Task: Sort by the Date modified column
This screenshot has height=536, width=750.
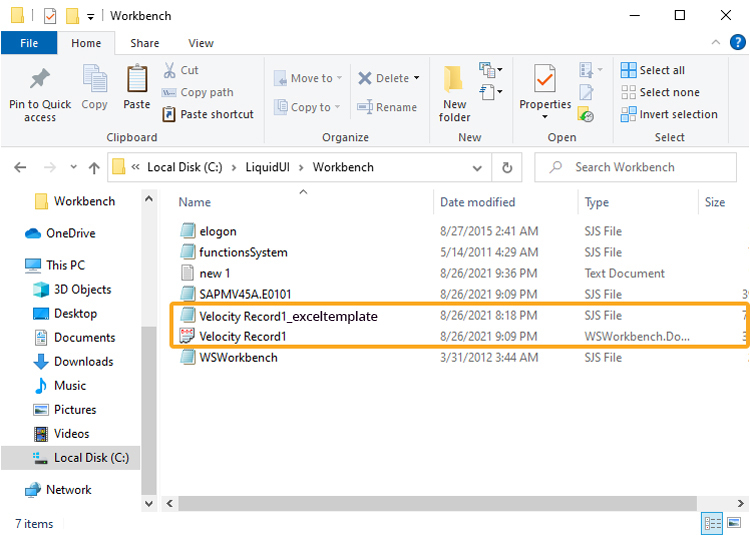Action: [477, 202]
